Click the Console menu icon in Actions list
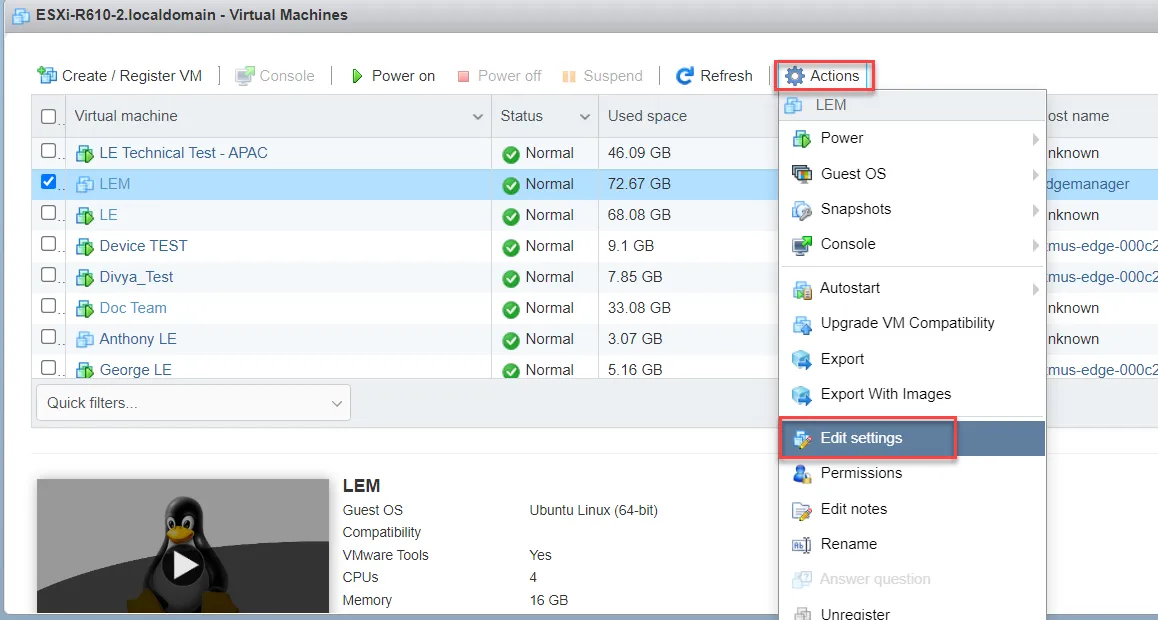Image resolution: width=1158 pixels, height=620 pixels. (801, 244)
